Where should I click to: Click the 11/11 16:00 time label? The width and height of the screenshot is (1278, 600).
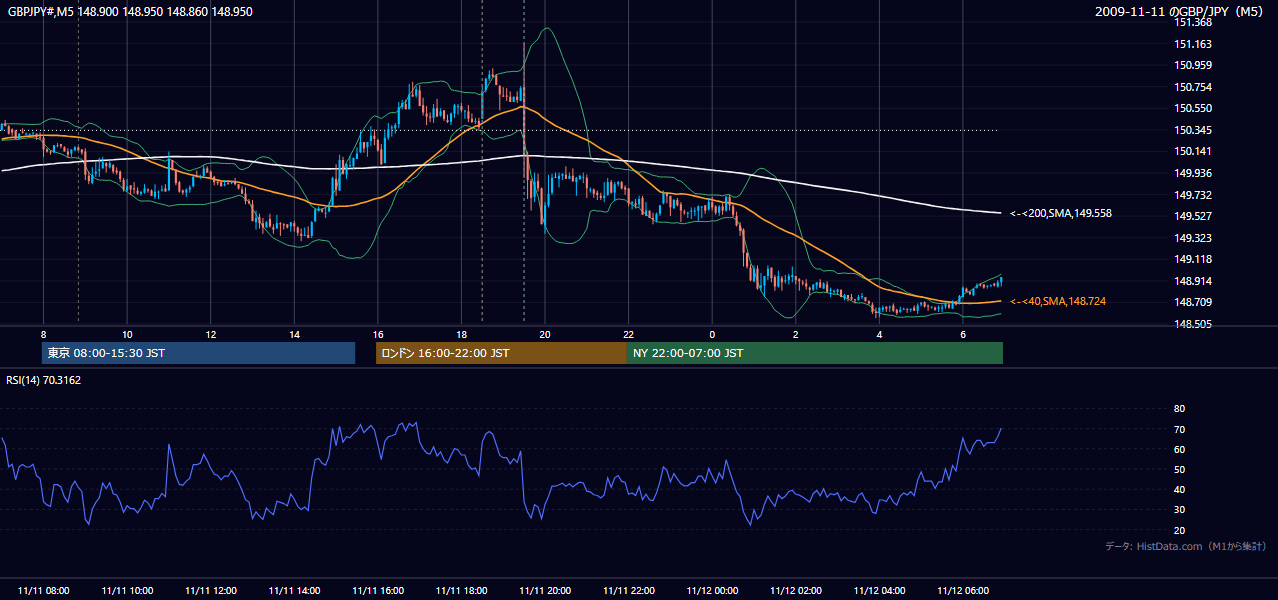pyautogui.click(x=378, y=591)
